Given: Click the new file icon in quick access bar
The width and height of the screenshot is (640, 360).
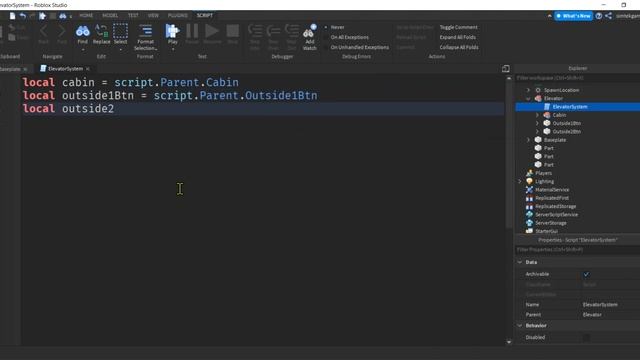Looking at the screenshot, I should point(12,16).
